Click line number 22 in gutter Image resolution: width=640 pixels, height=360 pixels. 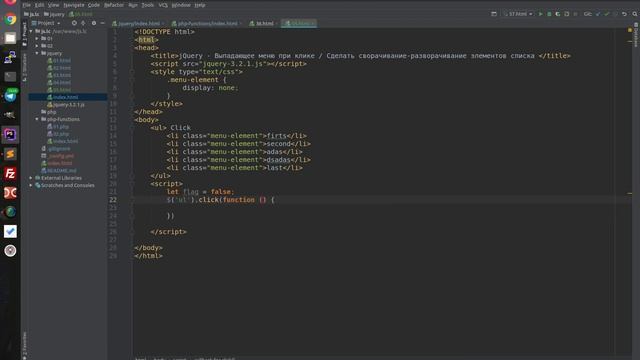point(113,200)
